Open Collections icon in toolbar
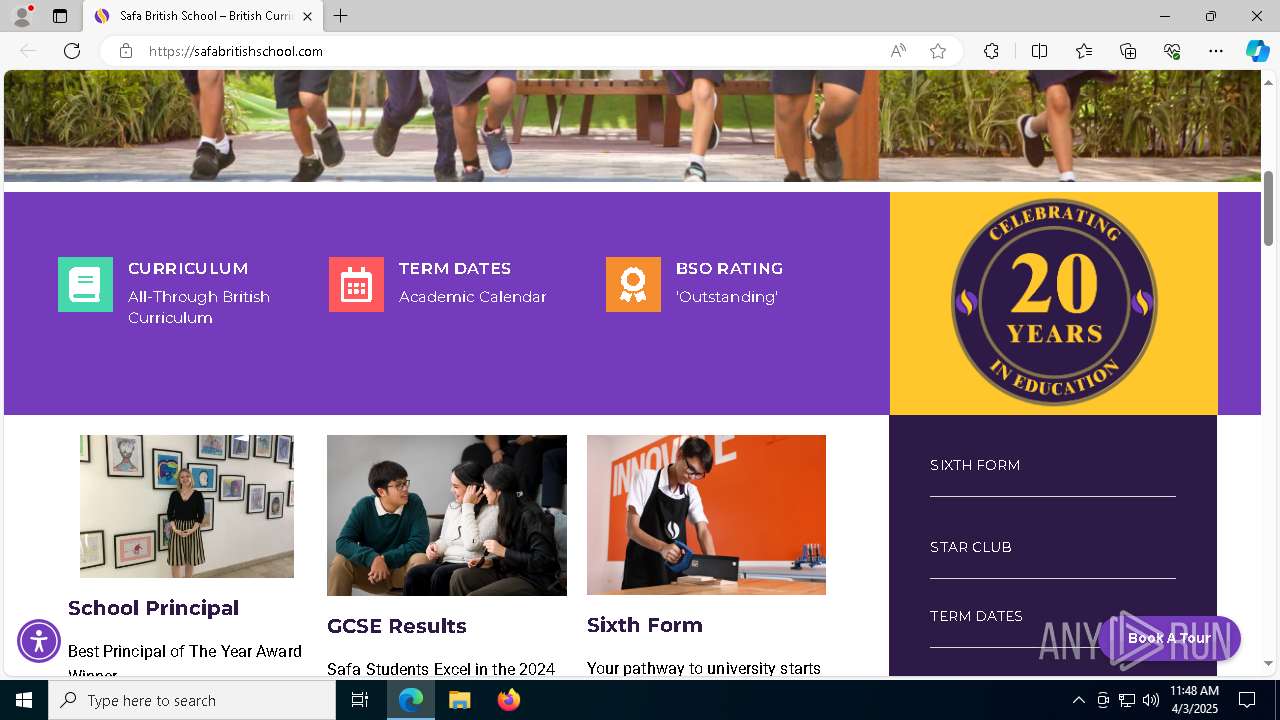The width and height of the screenshot is (1280, 720). tap(1128, 51)
